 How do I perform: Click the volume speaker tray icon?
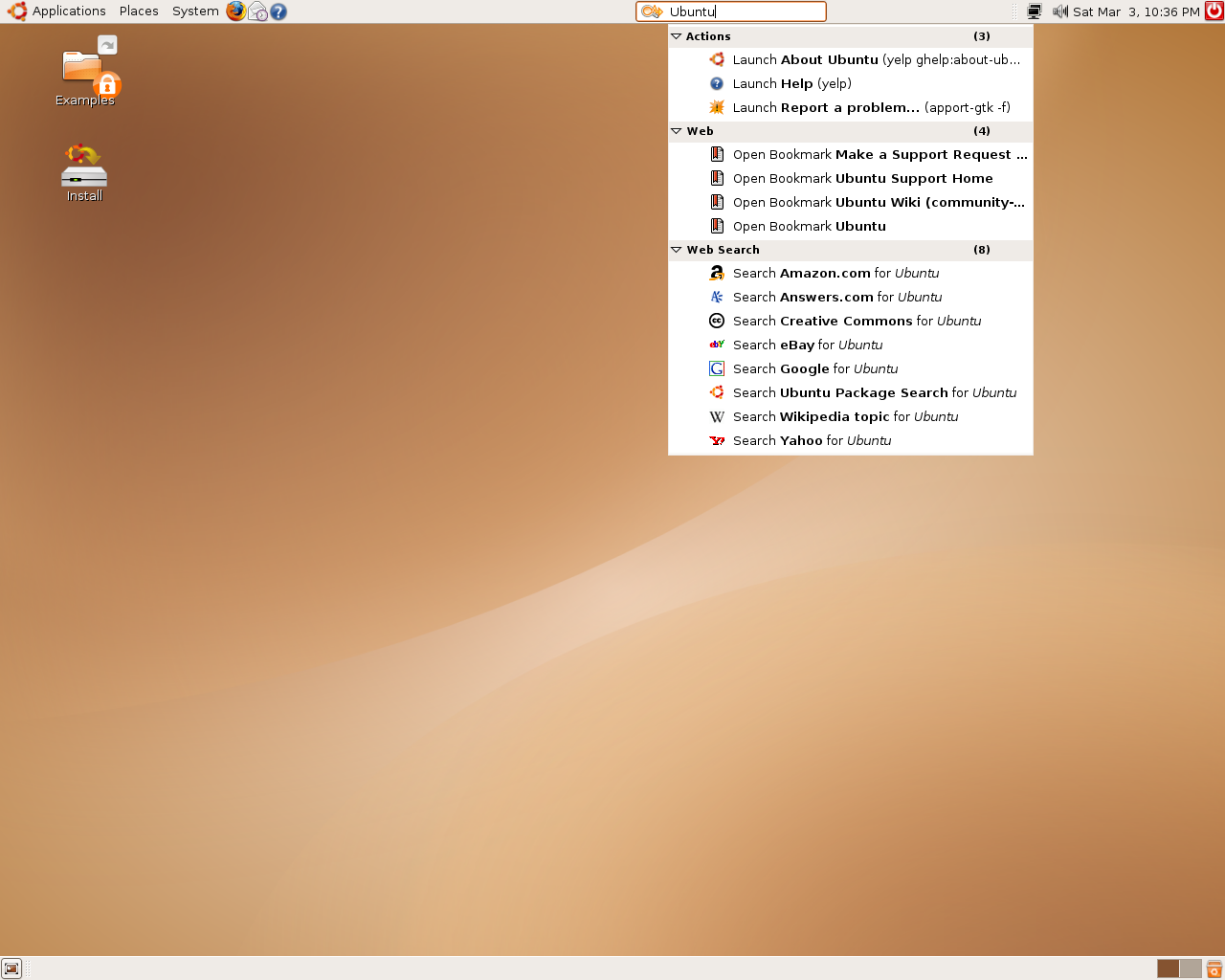tap(1059, 11)
